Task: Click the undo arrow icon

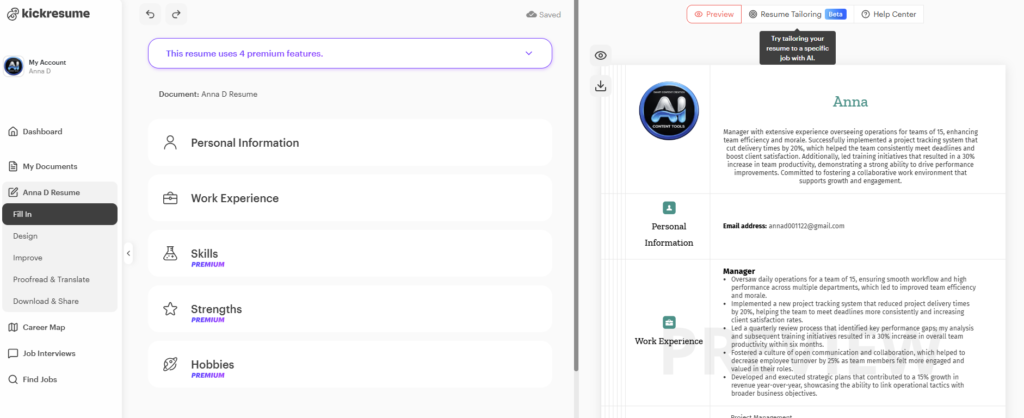Action: coord(150,14)
